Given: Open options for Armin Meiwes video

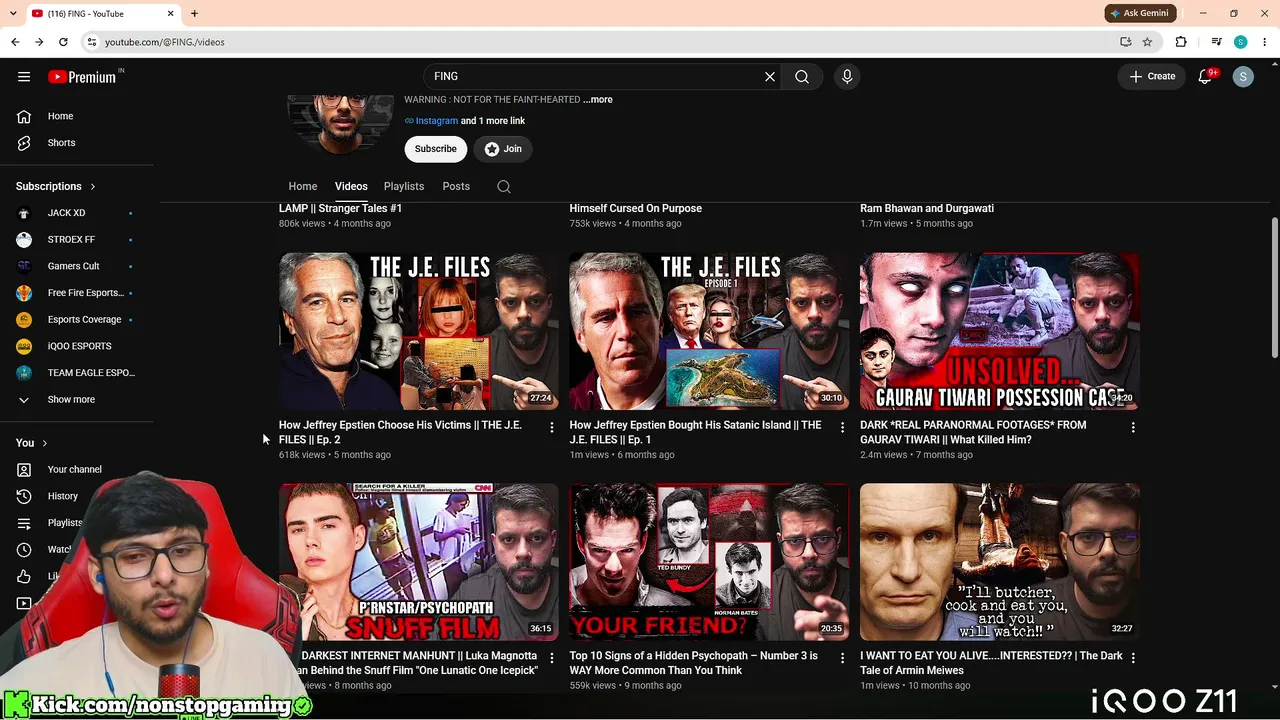Looking at the screenshot, I should click(1133, 659).
